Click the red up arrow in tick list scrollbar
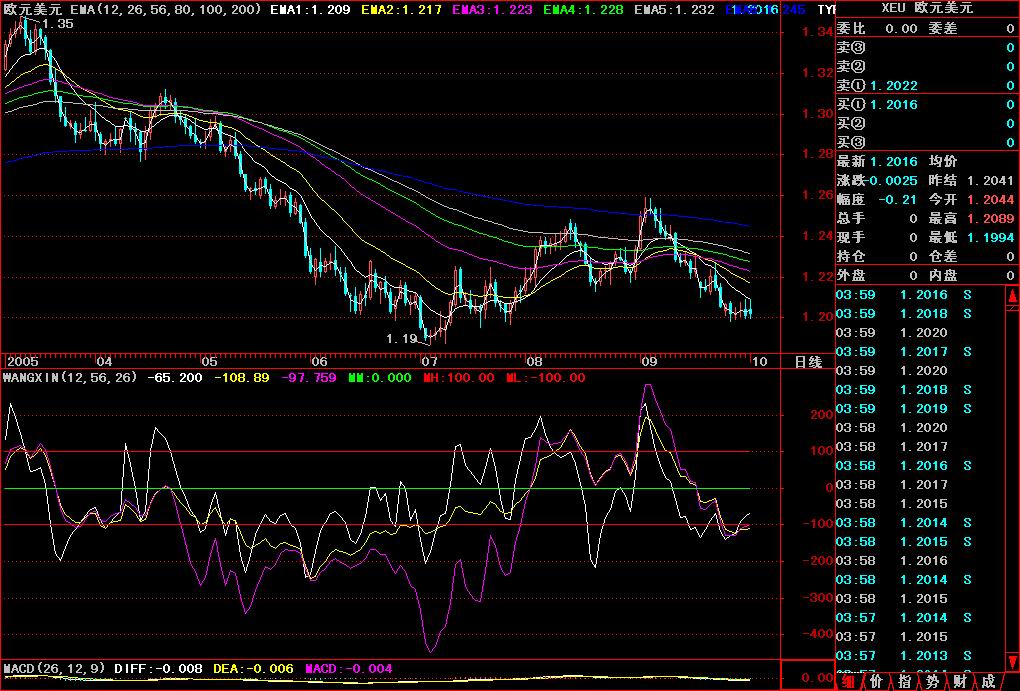 1012,297
